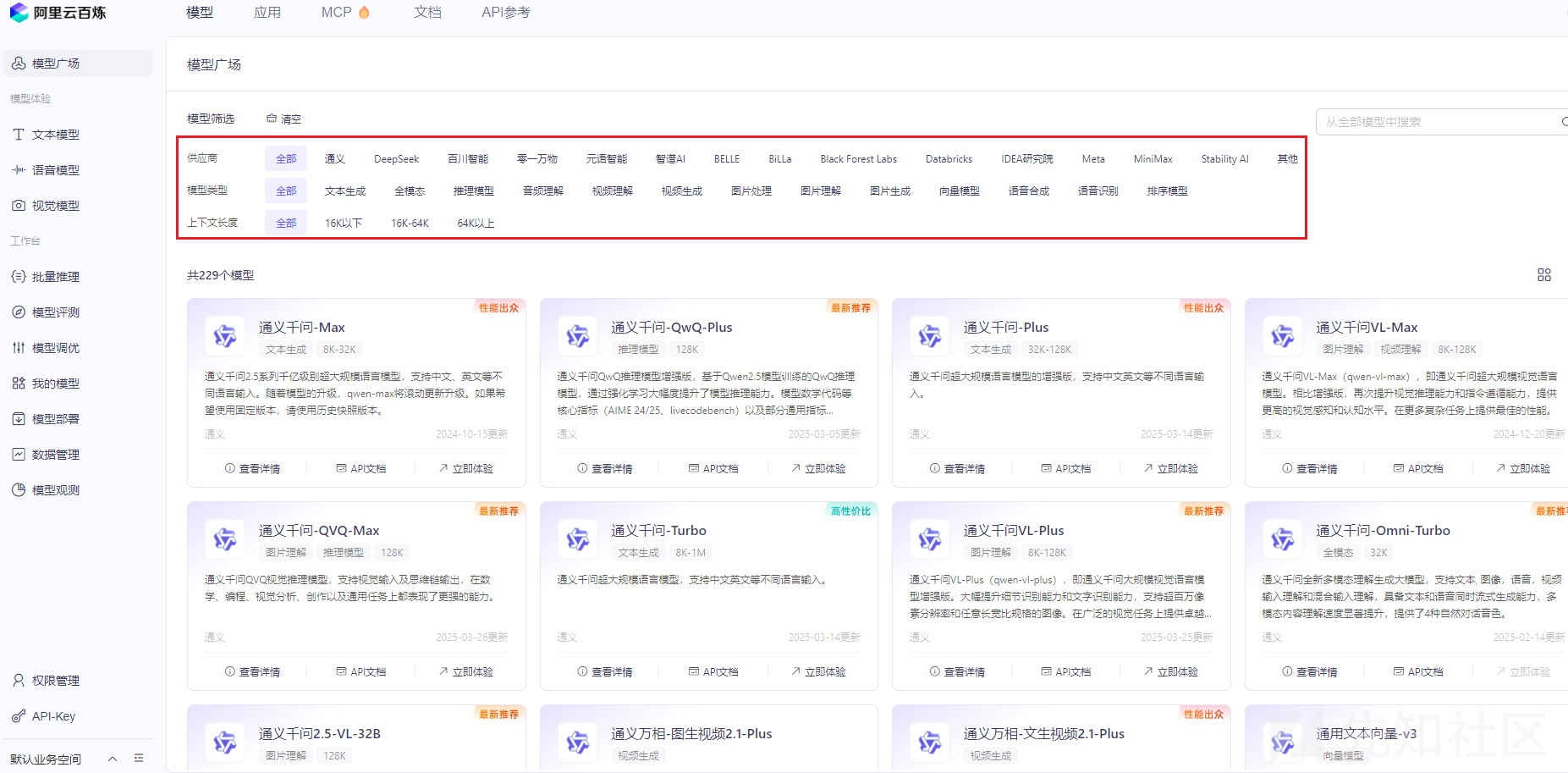Click 通义千问-QwQ-Plus model logo icon

pyautogui.click(x=578, y=336)
